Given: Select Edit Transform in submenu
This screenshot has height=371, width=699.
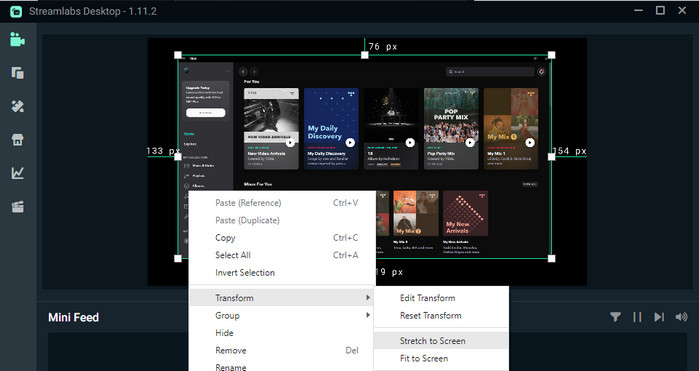Looking at the screenshot, I should (441, 298).
